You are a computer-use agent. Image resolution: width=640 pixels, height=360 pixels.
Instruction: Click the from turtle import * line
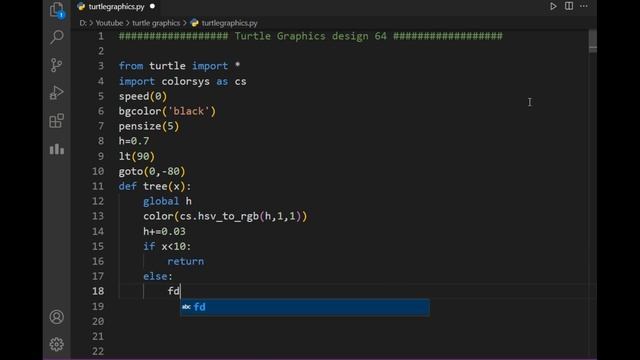click(x=179, y=66)
